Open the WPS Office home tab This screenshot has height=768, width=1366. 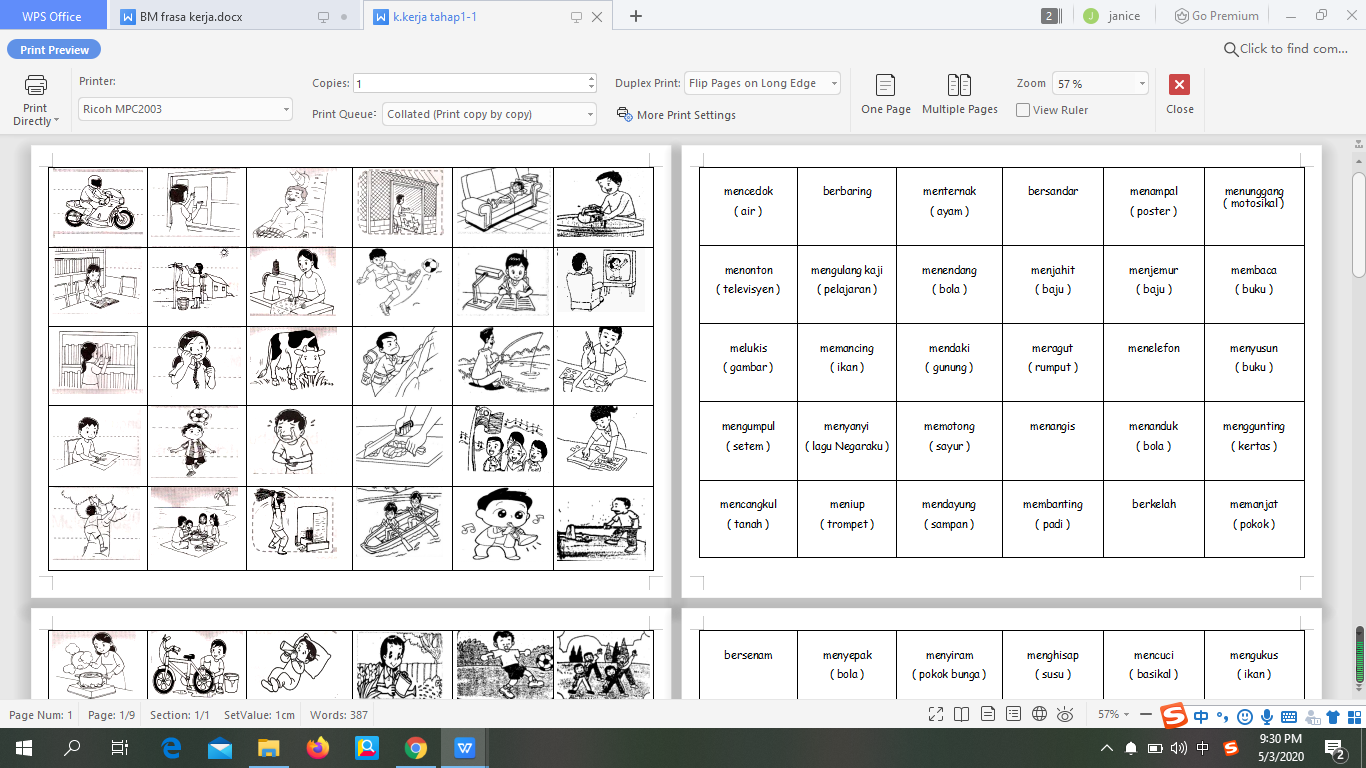click(53, 16)
